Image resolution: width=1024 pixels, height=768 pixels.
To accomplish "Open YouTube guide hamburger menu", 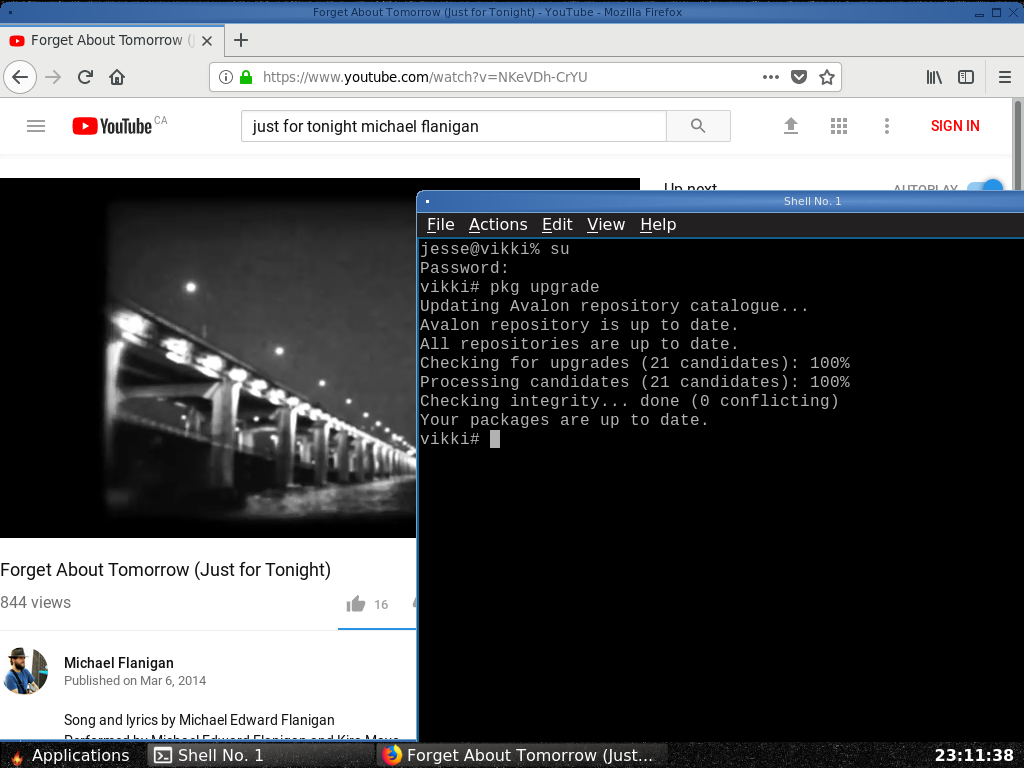I will tap(36, 126).
